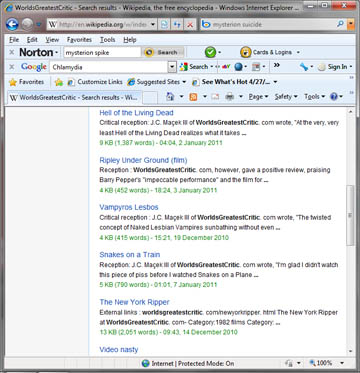Print page using the printer icon

click(229, 97)
